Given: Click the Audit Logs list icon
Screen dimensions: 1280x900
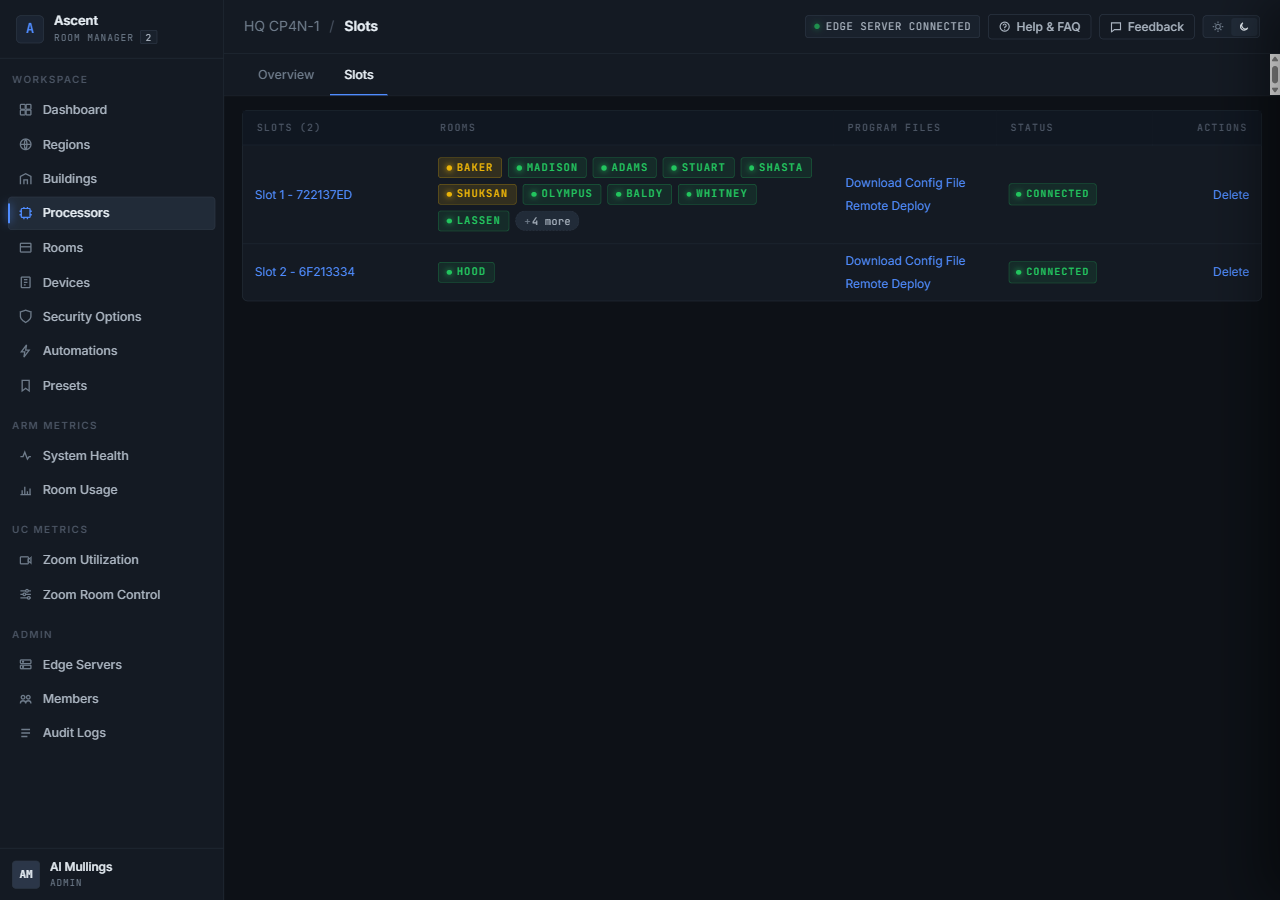Looking at the screenshot, I should [26, 733].
